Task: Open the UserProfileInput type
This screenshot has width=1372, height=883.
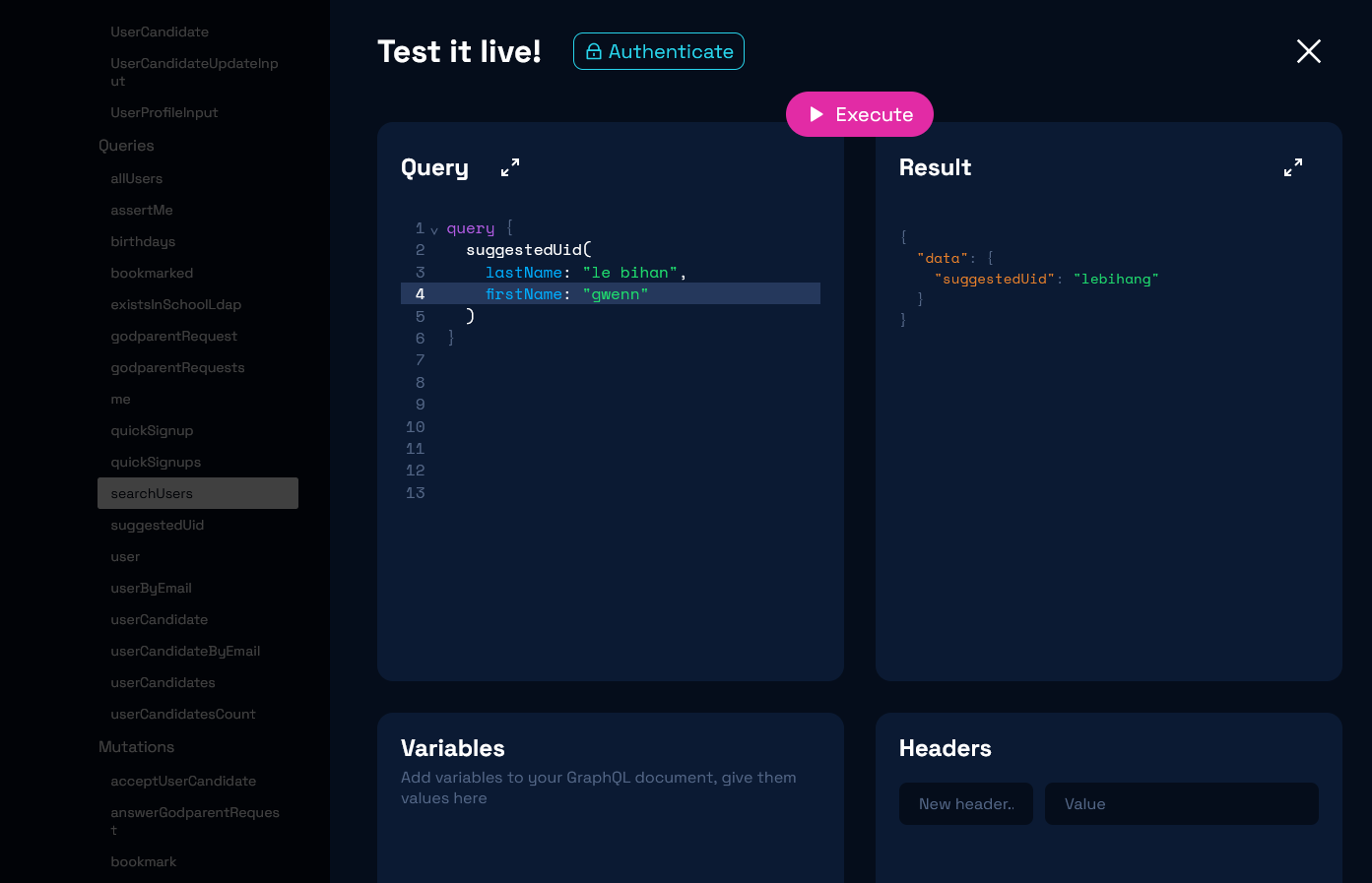Action: [164, 112]
